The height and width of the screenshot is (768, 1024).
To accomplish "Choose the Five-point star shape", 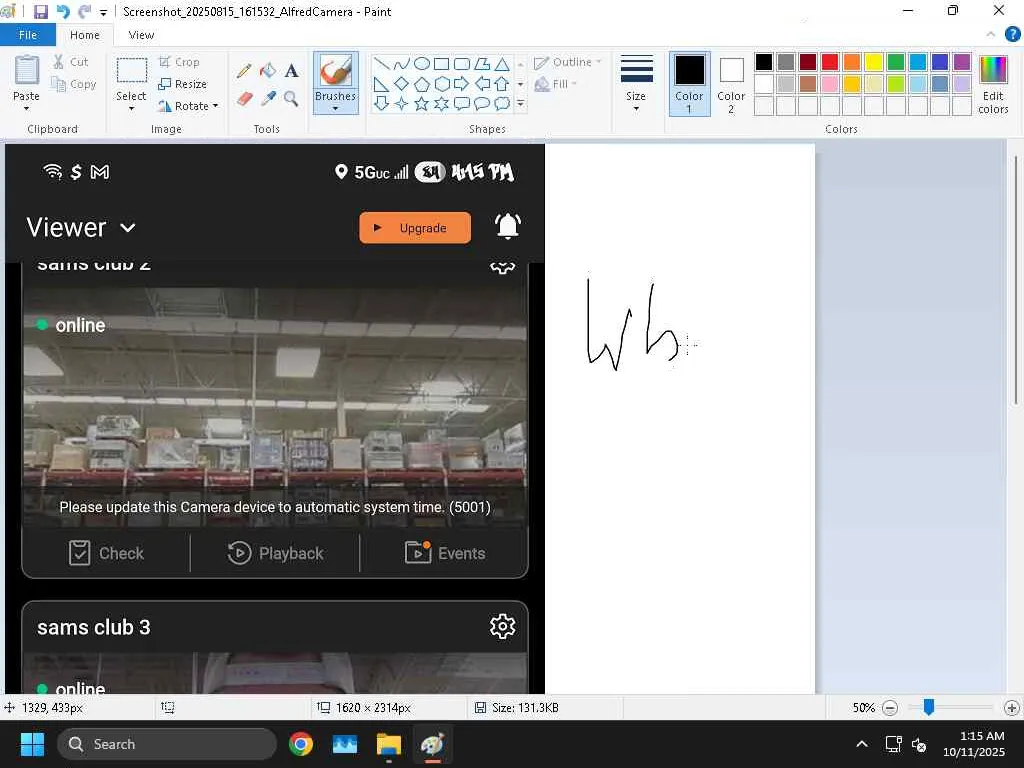I will pyautogui.click(x=422, y=104).
